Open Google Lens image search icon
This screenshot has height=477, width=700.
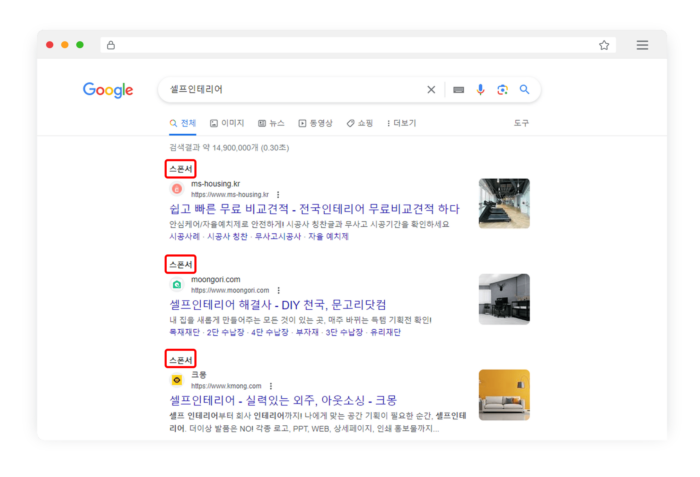click(x=502, y=90)
